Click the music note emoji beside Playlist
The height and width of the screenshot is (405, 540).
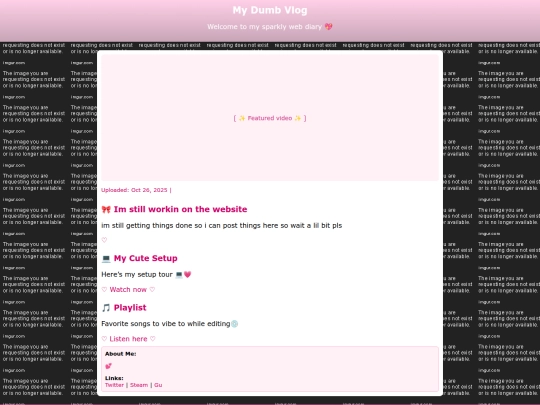pos(106,308)
